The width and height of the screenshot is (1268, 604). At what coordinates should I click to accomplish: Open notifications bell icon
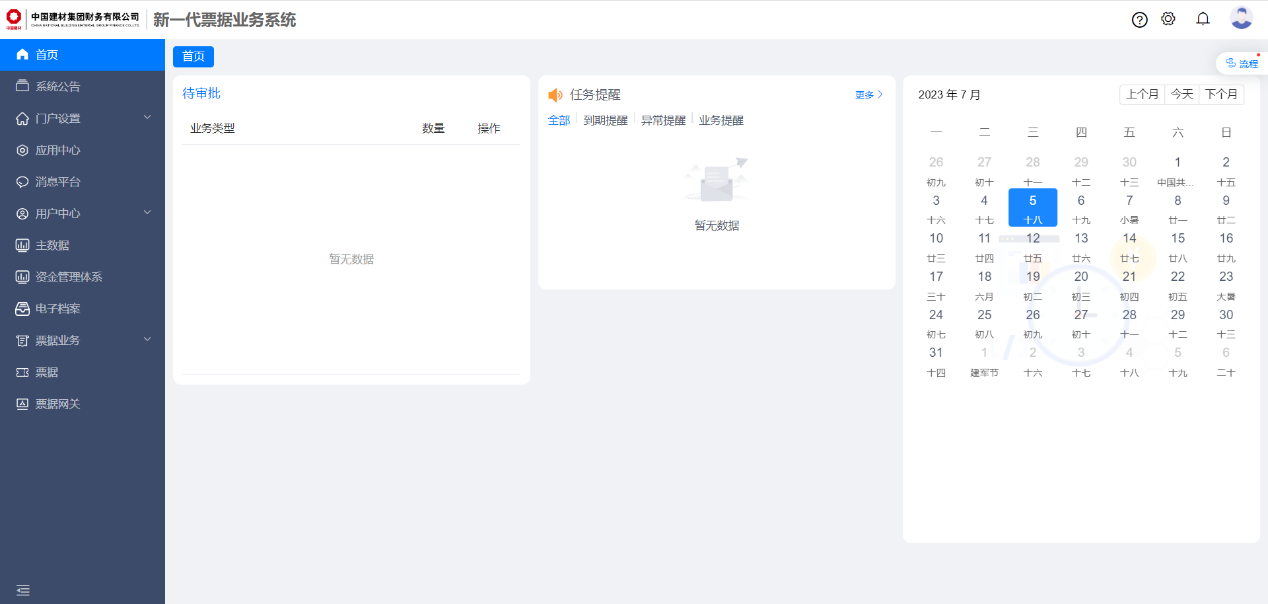pyautogui.click(x=1203, y=19)
